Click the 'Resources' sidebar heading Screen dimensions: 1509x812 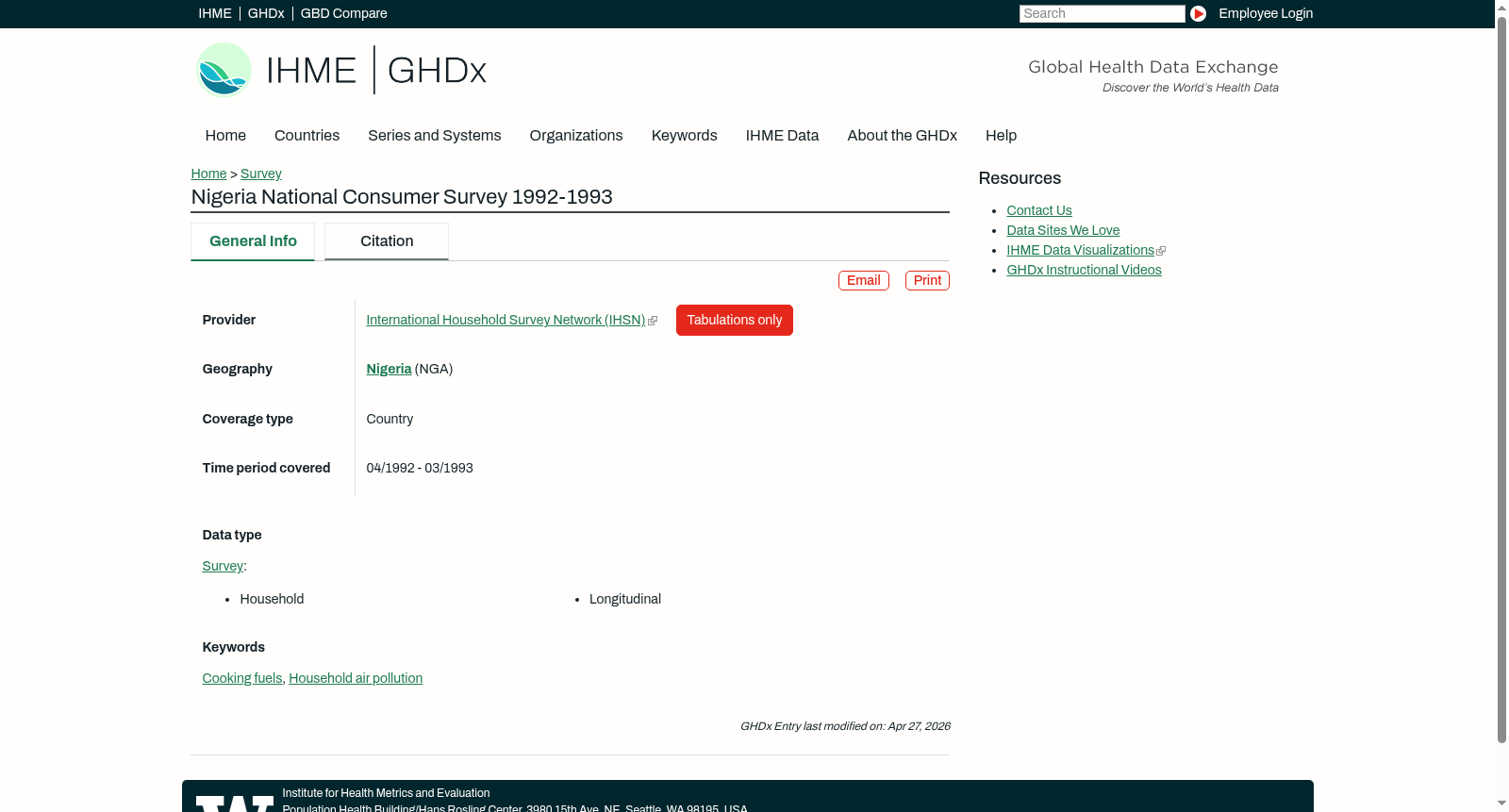pos(1020,179)
